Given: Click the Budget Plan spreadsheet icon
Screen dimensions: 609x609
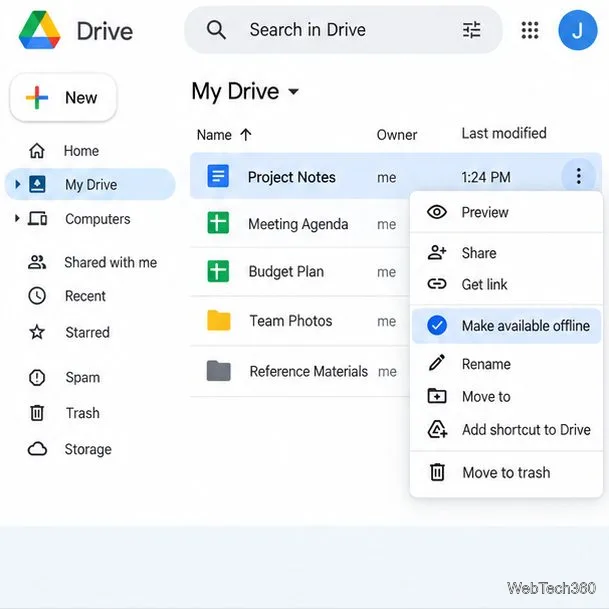Looking at the screenshot, I should click(x=218, y=271).
